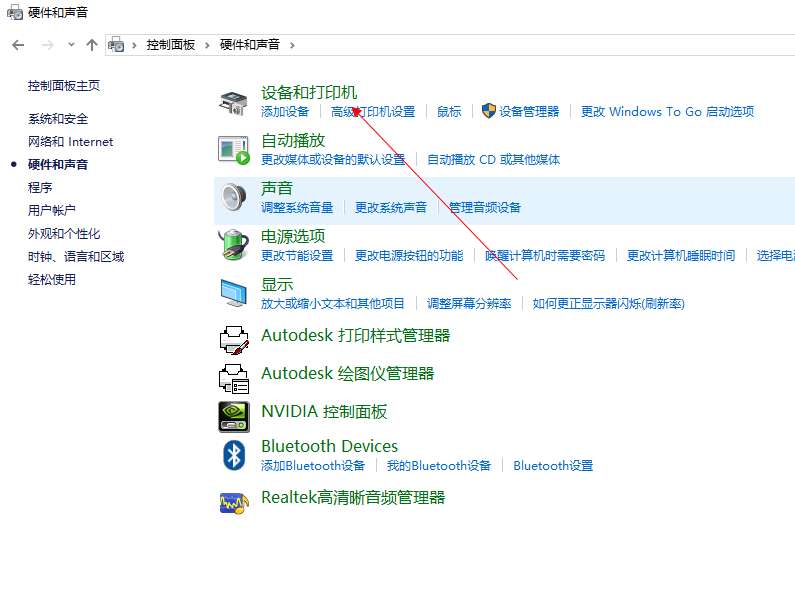This screenshot has height=597, width=795.
Task: Click 我的Bluetooth设备 link
Action: coord(439,466)
